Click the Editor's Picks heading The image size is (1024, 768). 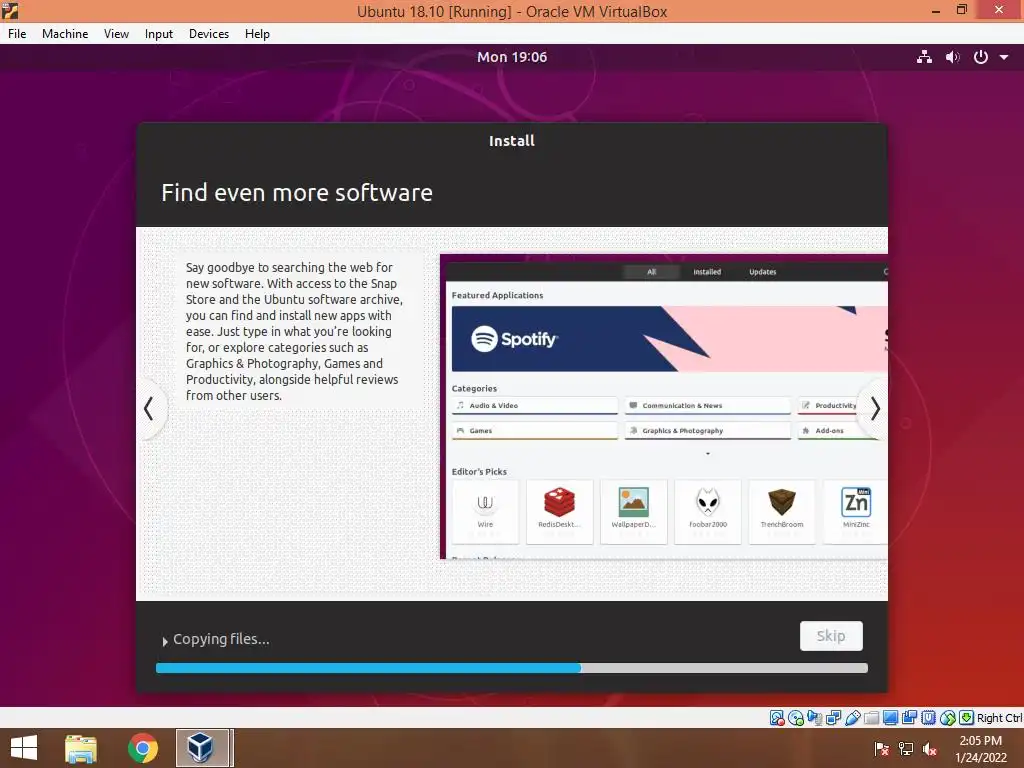479,472
